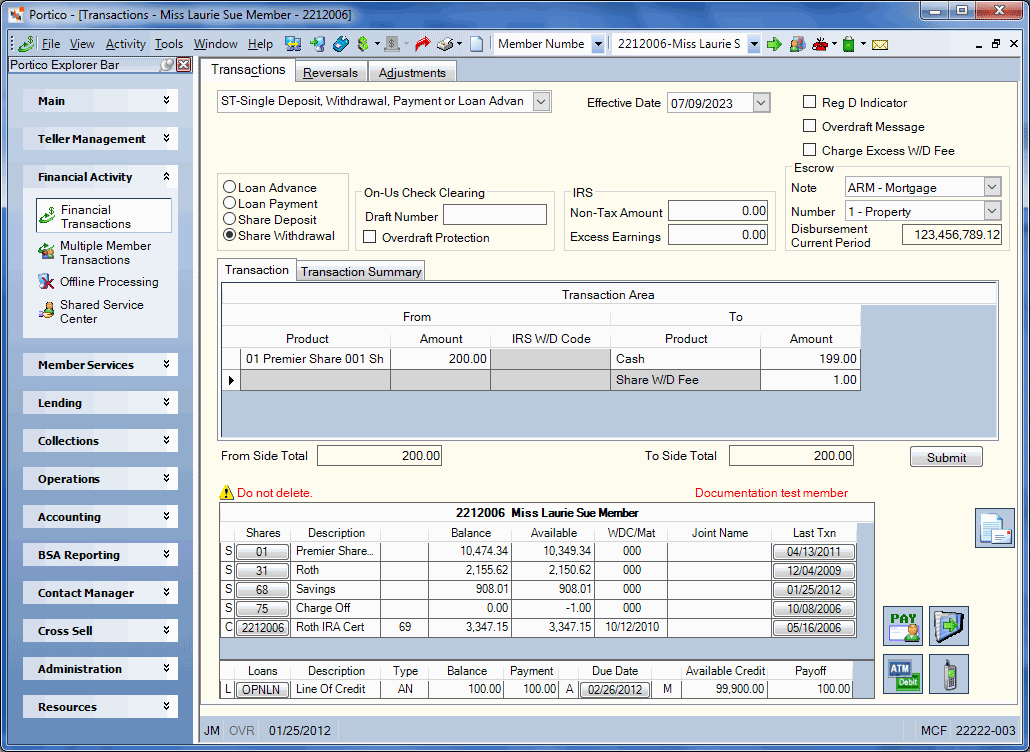Switch to the Adjustments tab

tap(412, 72)
